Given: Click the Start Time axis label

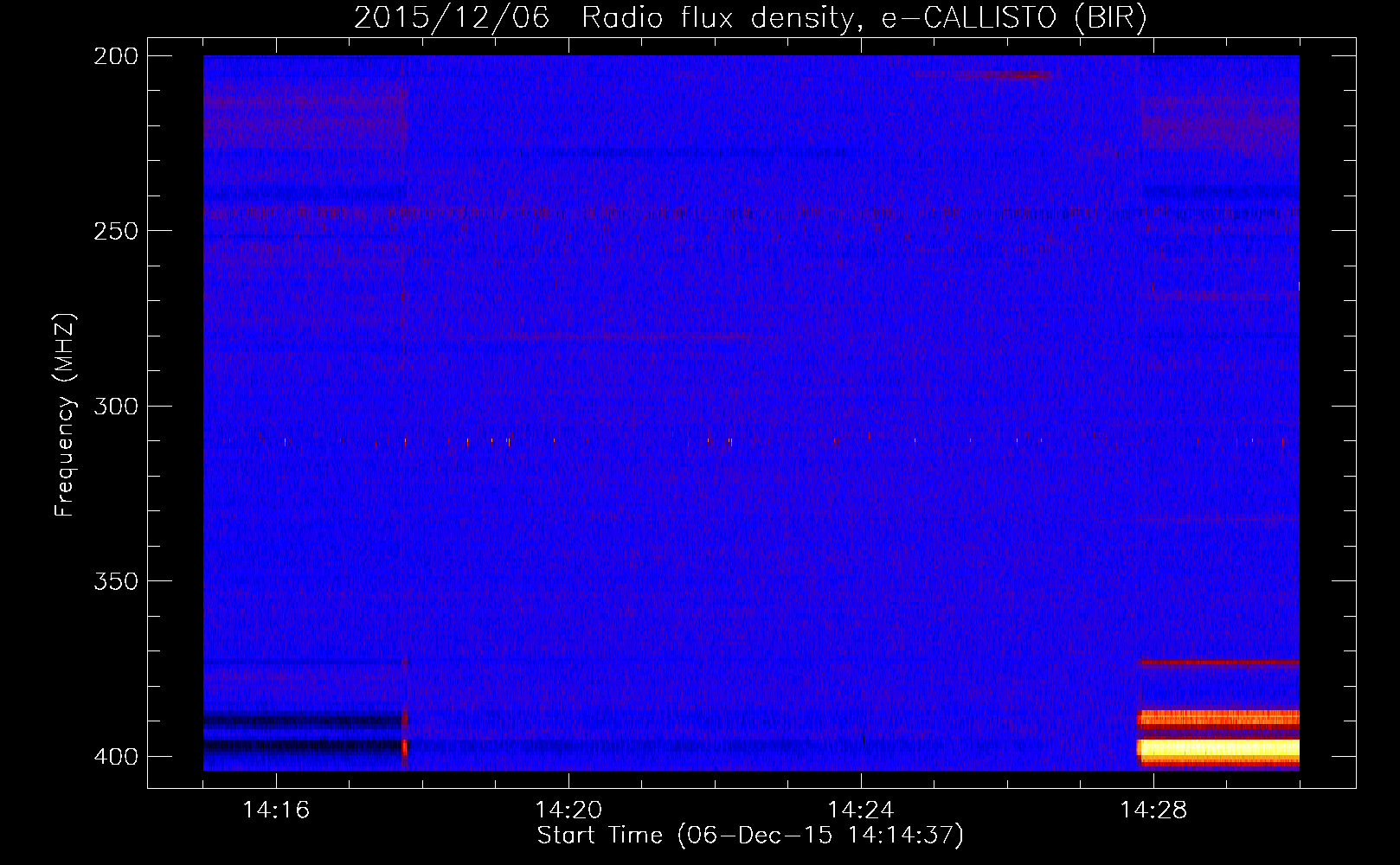Looking at the screenshot, I should (x=750, y=836).
